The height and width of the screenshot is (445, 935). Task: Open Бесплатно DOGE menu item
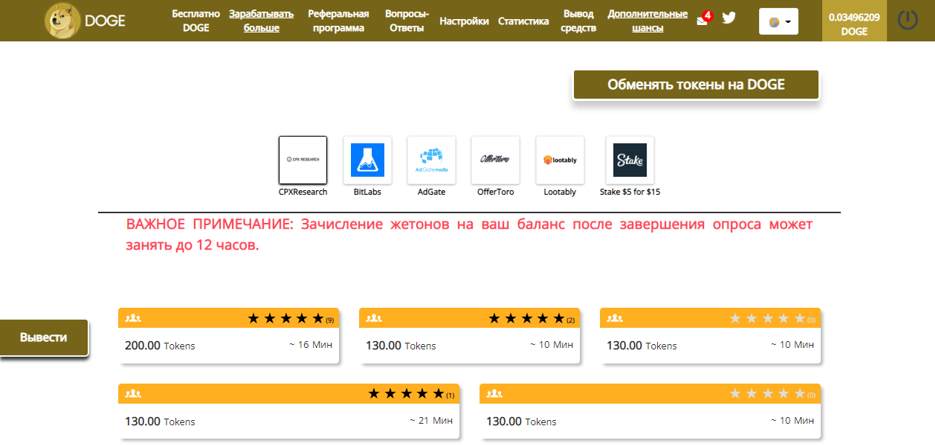pyautogui.click(x=196, y=21)
